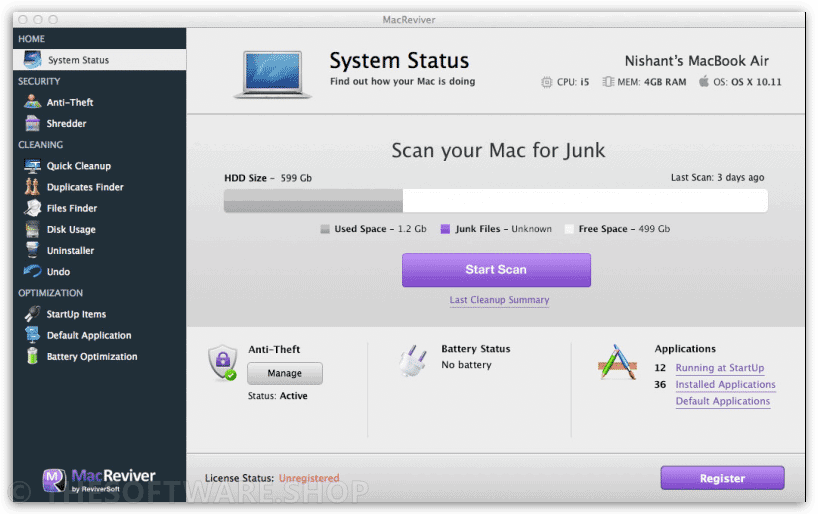Click the large MacBook image in header
The width and height of the screenshot is (818, 514).
[x=272, y=75]
